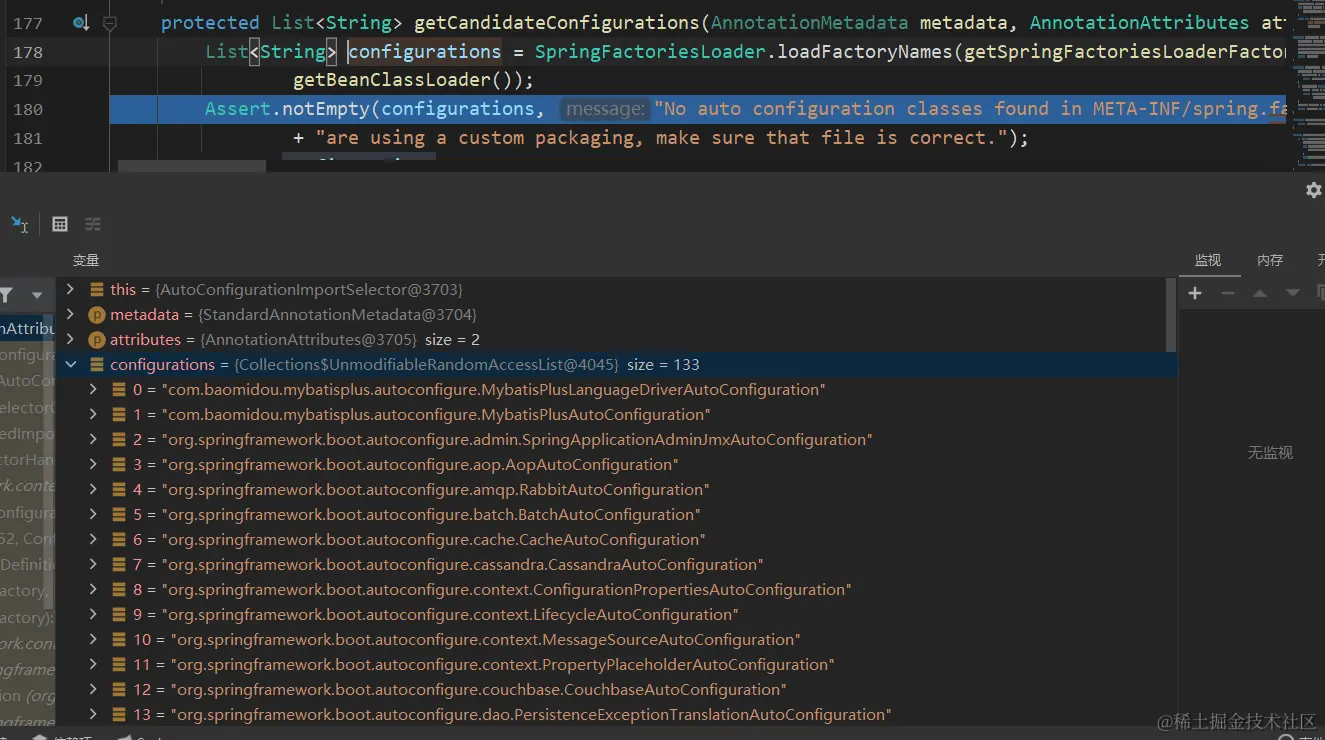Click the overridden method gutter icon on line 177
The image size is (1325, 740).
coord(81,22)
